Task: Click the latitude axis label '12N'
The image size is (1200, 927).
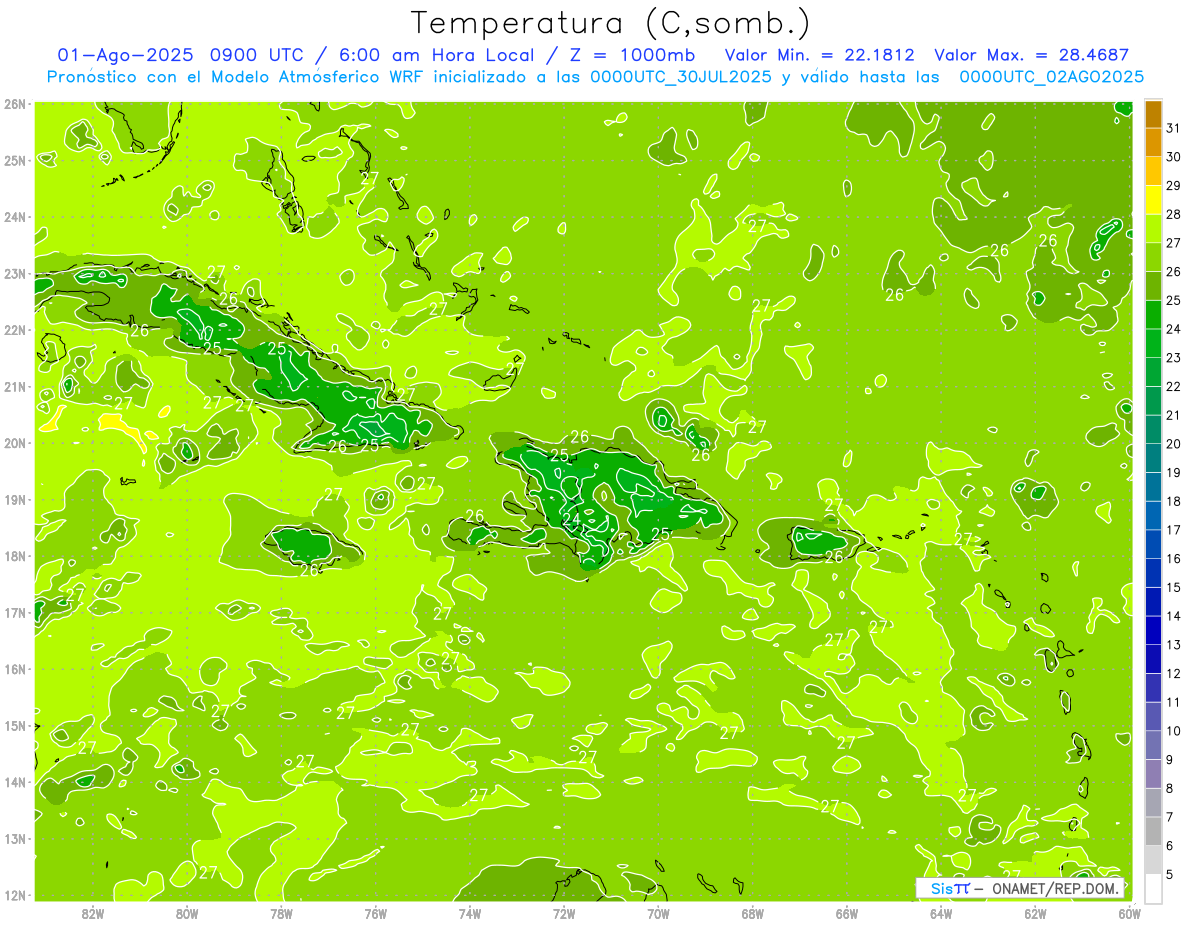Action: pos(15,895)
